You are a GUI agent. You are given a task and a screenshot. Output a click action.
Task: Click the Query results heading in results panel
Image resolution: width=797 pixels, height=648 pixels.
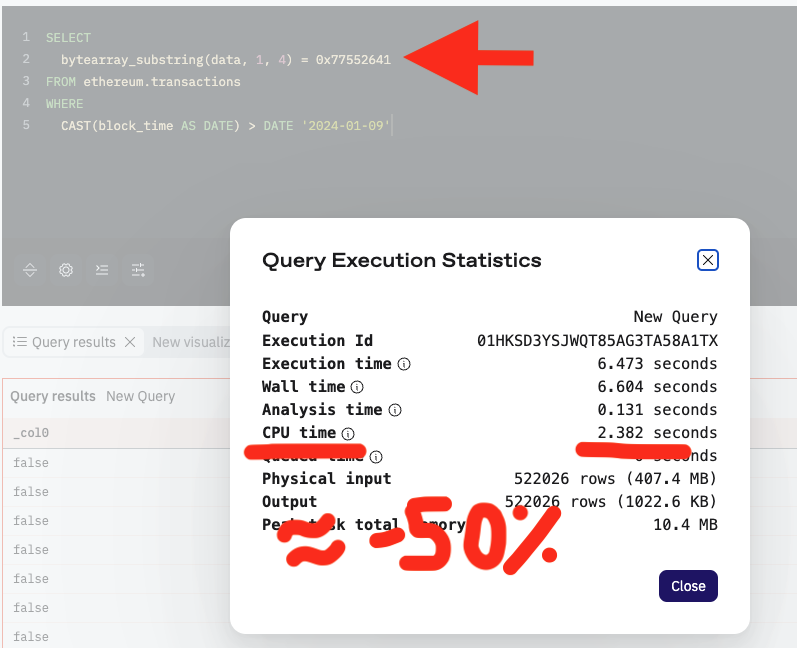click(x=53, y=396)
